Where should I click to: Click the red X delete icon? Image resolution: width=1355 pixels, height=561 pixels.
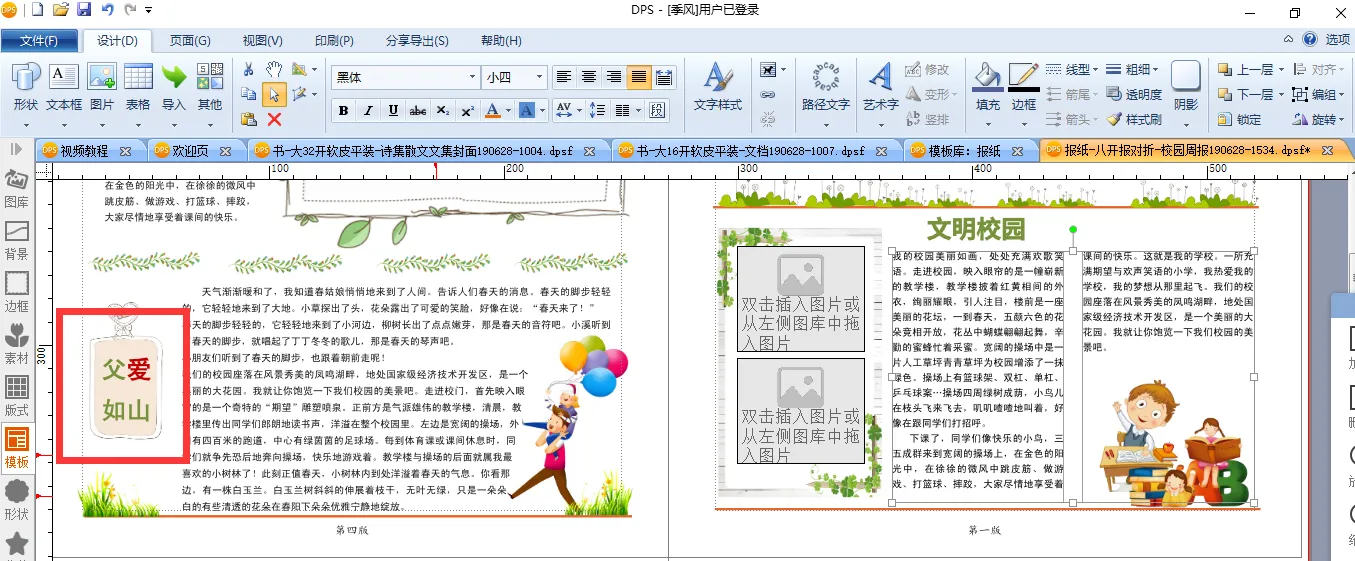click(x=274, y=119)
